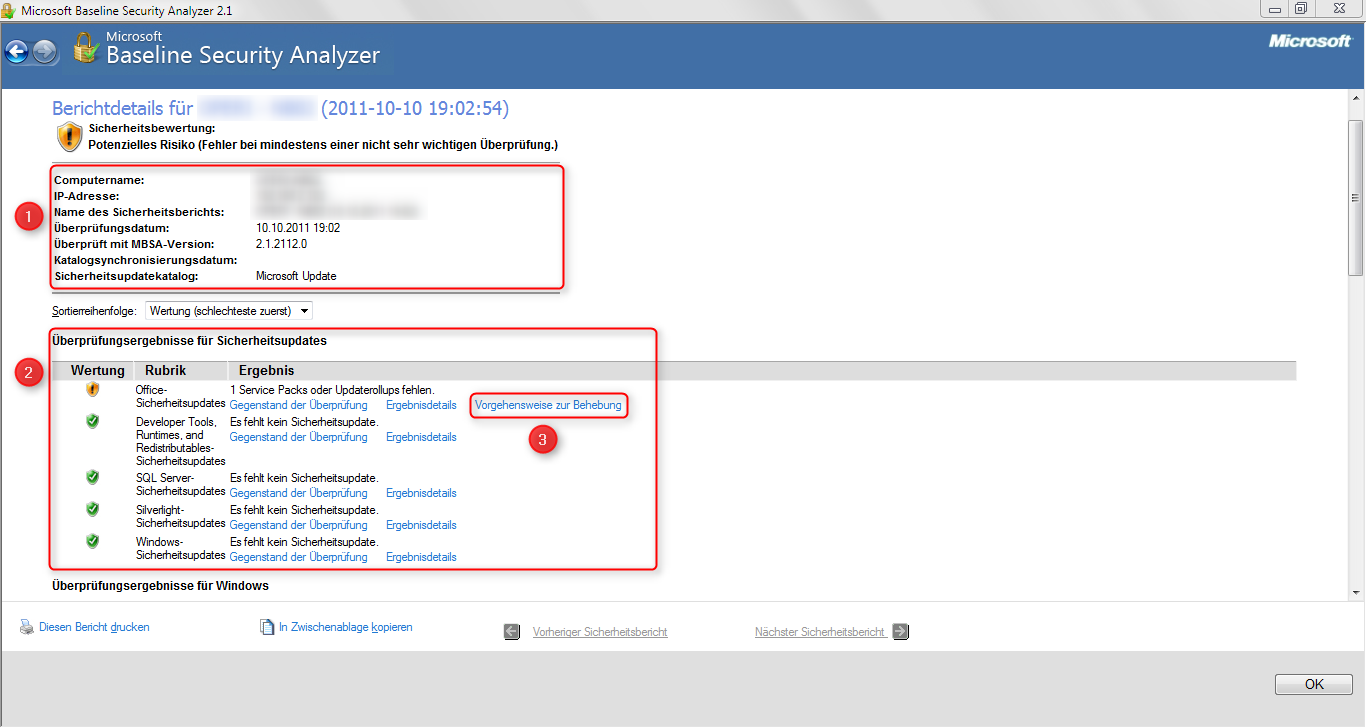Open Ergebnisdetails for SQL Server-Sicherheitsupdates
The width and height of the screenshot is (1366, 728).
pos(420,492)
